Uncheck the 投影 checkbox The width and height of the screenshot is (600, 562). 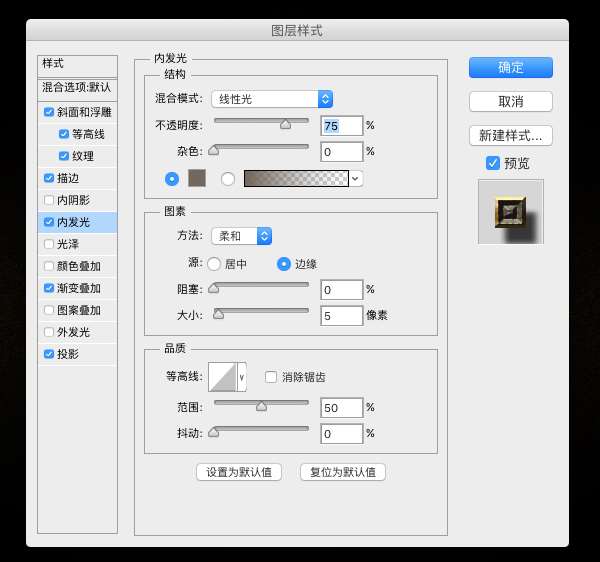[49, 354]
